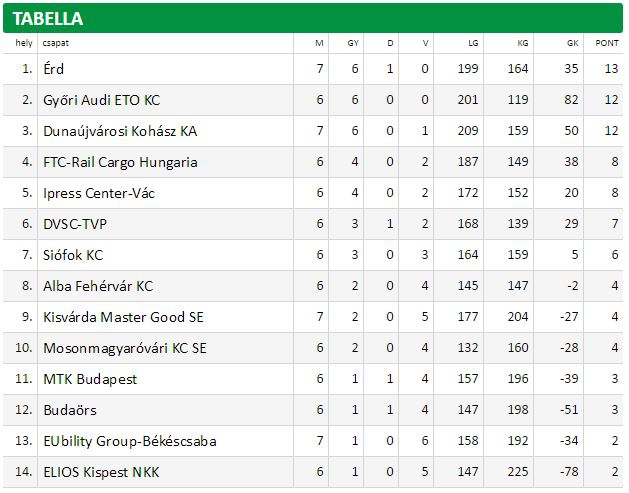
Task: Open ELIOS Kispest NKK team entry
Action: click(101, 472)
